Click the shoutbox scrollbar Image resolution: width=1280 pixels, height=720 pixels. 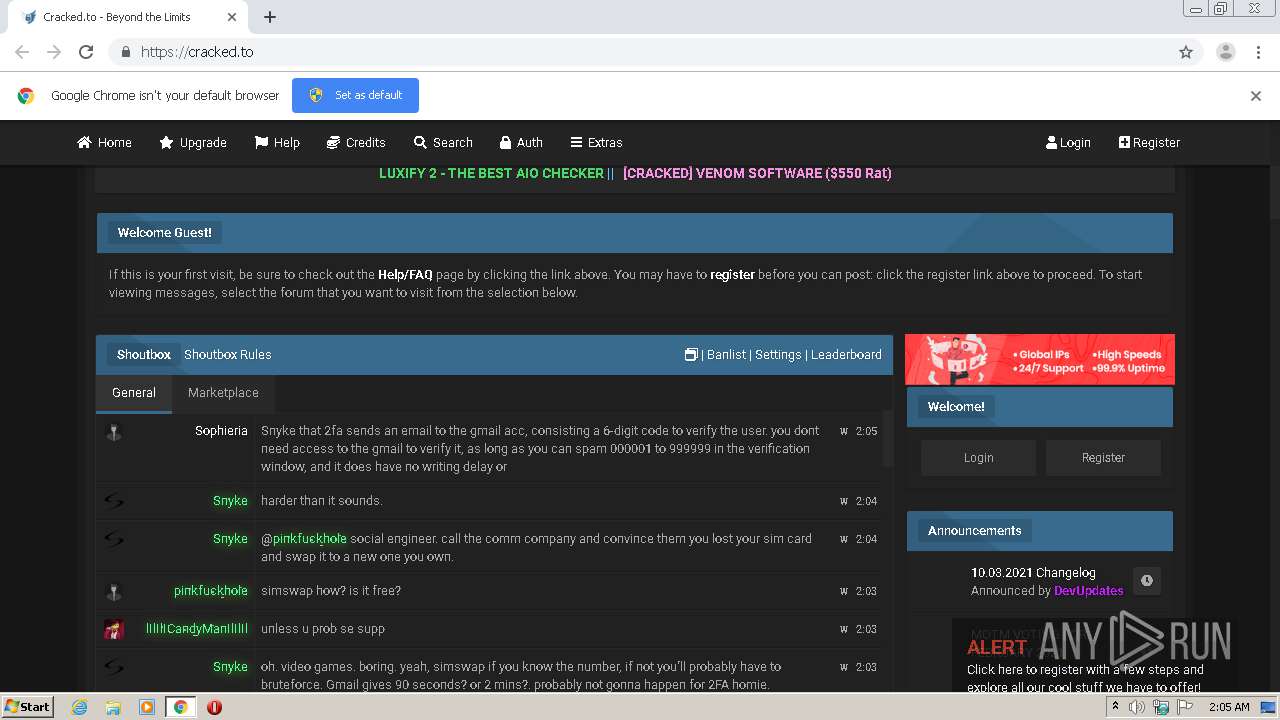point(888,438)
